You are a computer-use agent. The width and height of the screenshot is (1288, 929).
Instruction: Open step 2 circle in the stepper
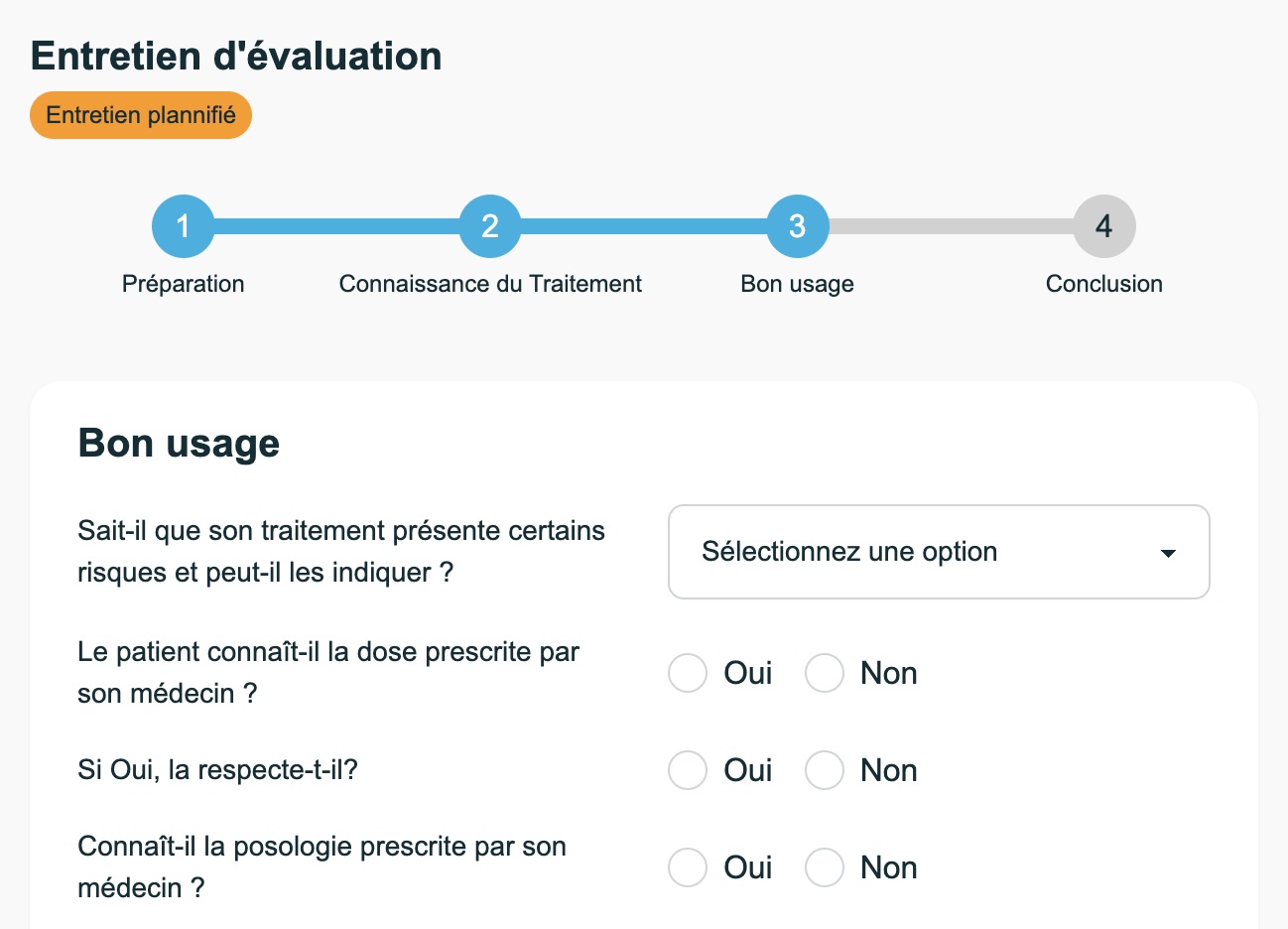coord(490,226)
